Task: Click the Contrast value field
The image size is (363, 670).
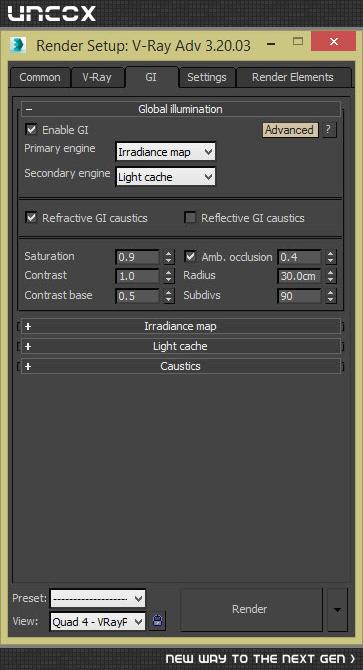Action: [138, 276]
